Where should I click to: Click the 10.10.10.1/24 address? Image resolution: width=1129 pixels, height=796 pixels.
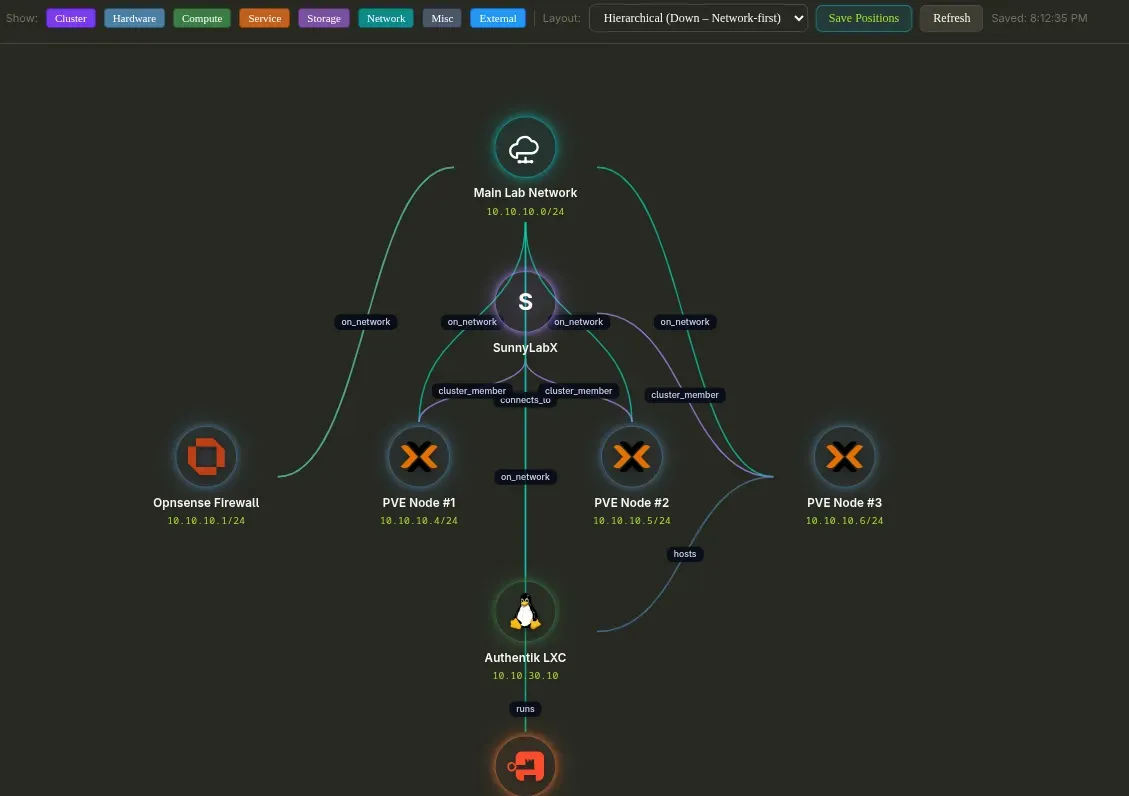click(x=206, y=520)
